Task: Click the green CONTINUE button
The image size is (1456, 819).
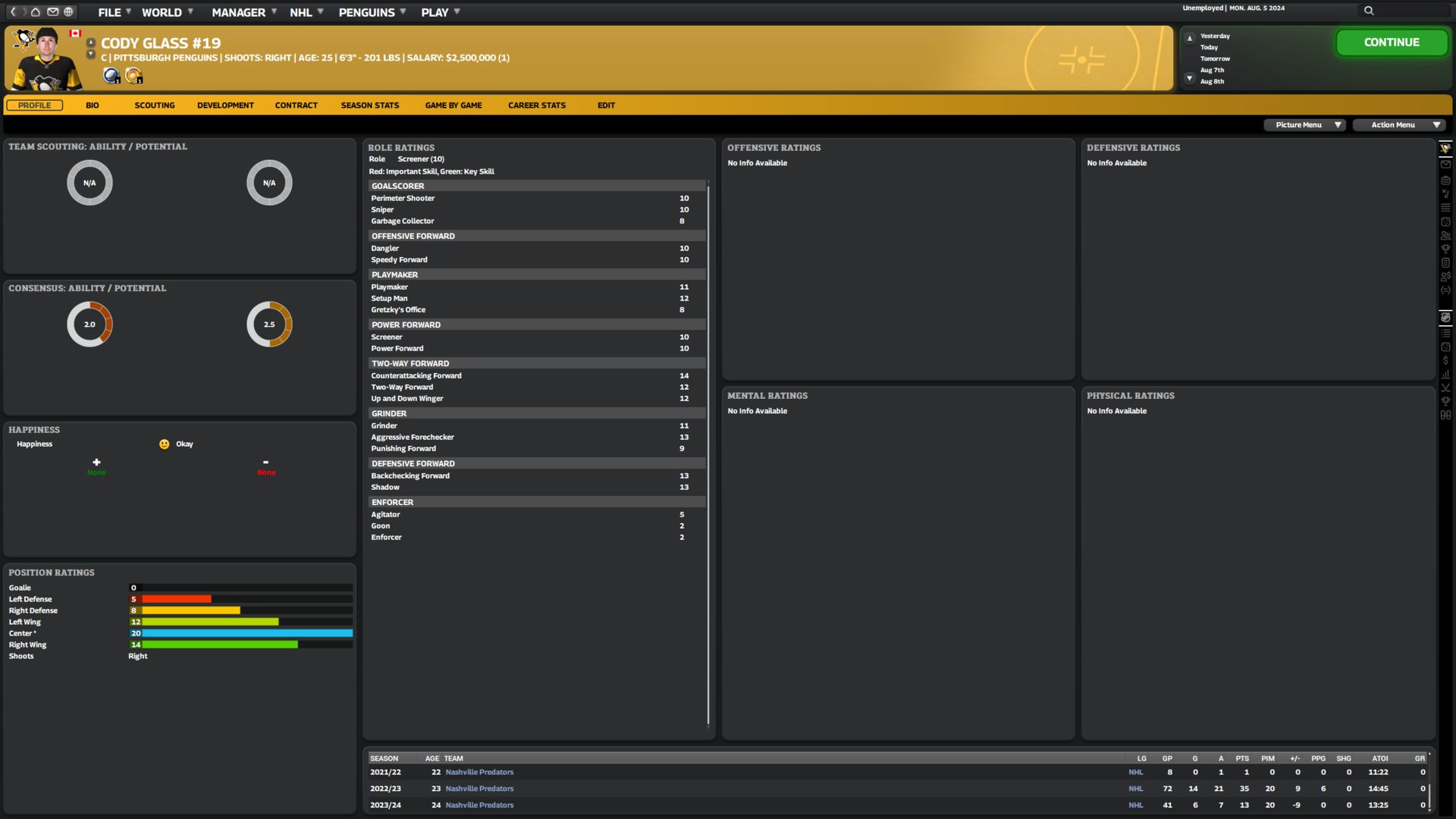Action: (x=1392, y=42)
